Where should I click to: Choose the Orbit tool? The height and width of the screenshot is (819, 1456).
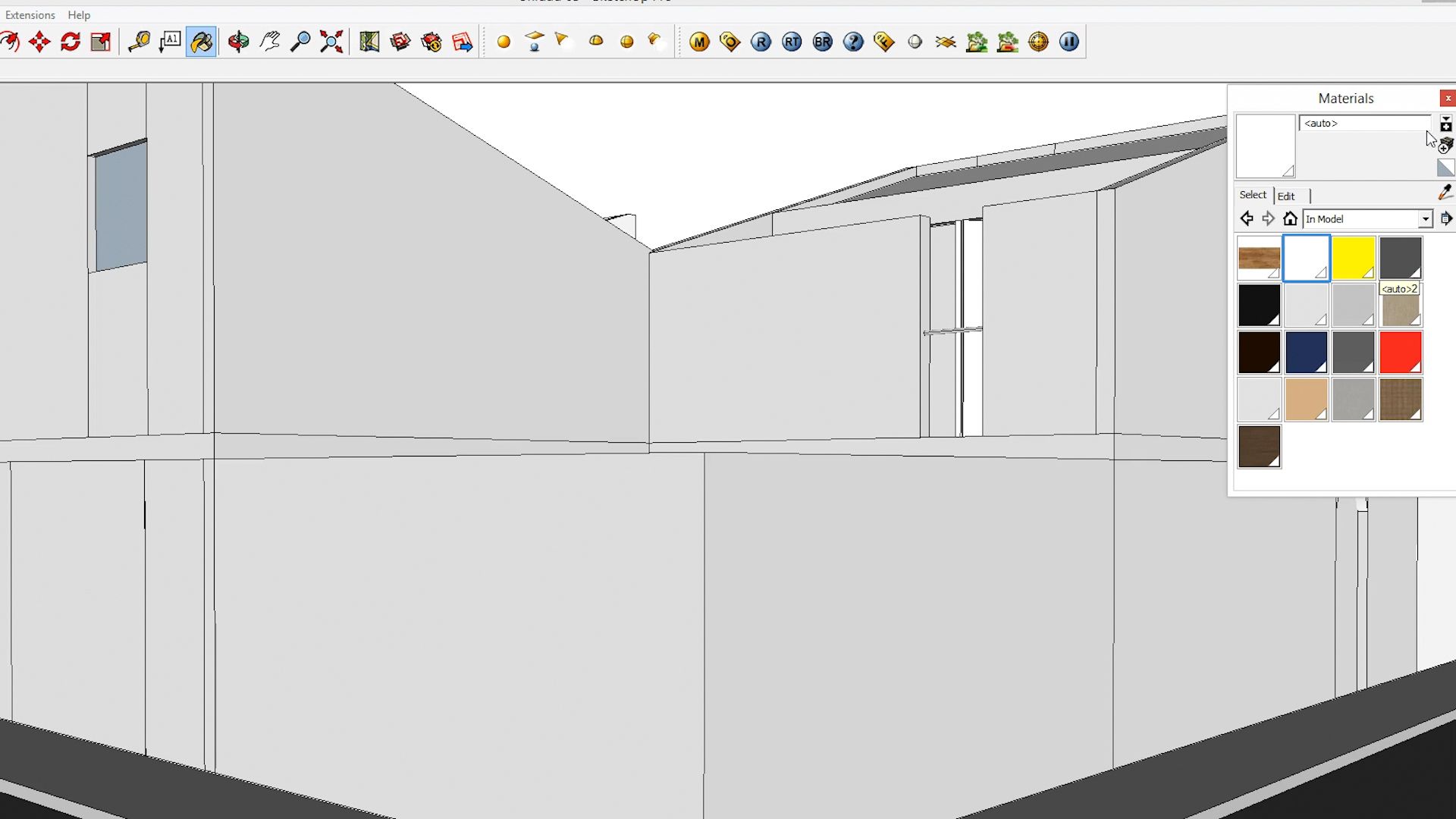(x=238, y=42)
